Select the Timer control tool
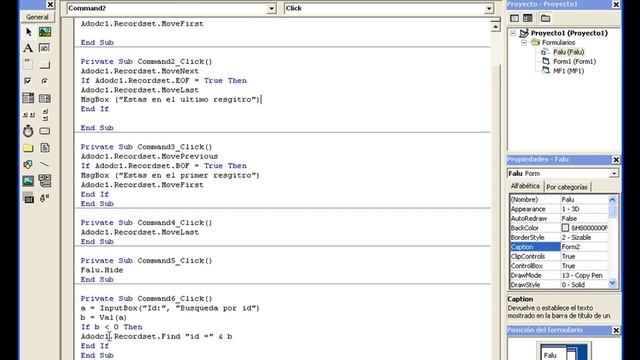 (x=28, y=131)
